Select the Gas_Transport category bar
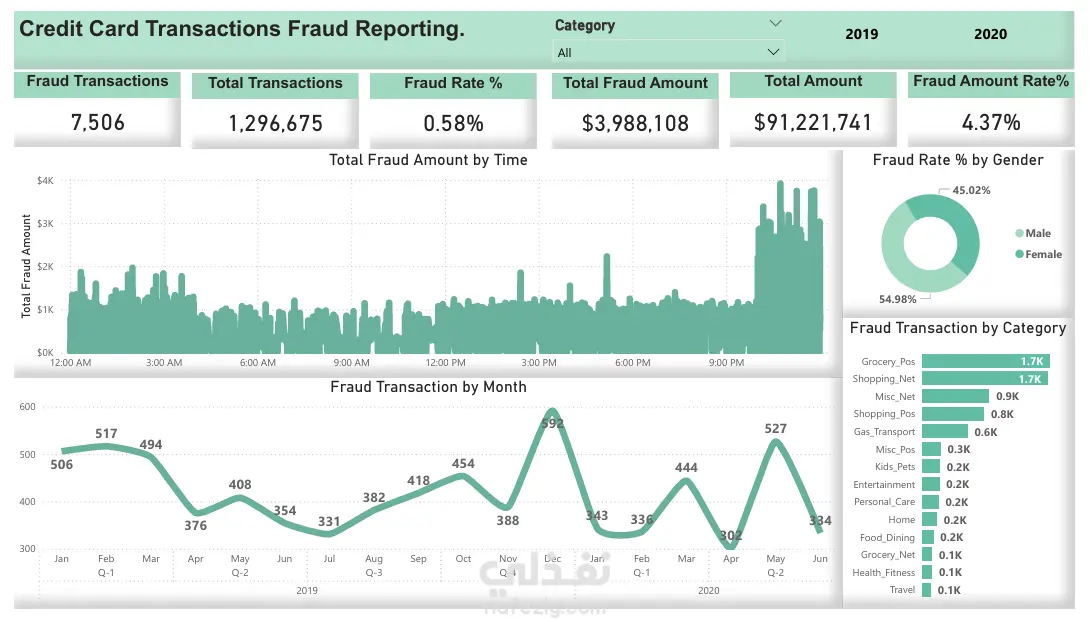This screenshot has height=619, width=1089. 945,431
